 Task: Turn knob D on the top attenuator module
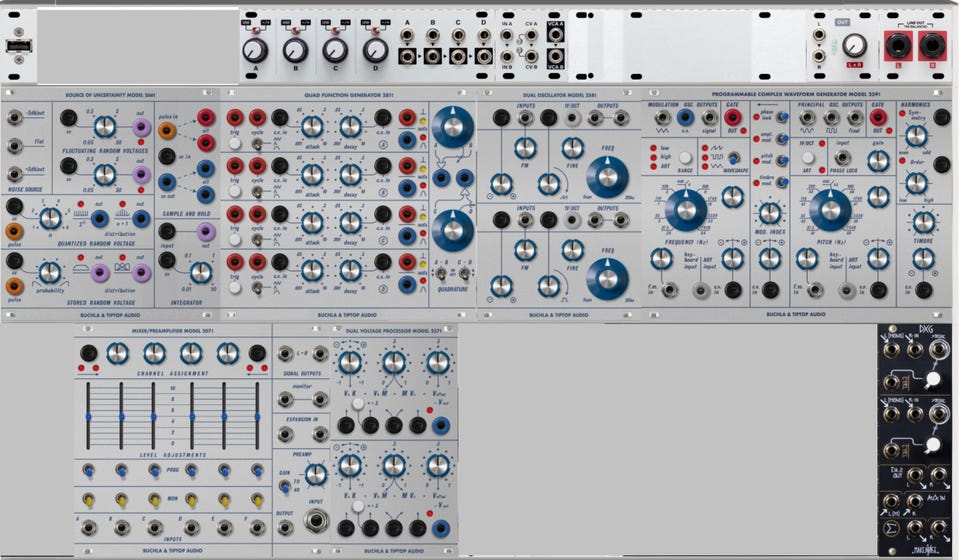(x=375, y=51)
